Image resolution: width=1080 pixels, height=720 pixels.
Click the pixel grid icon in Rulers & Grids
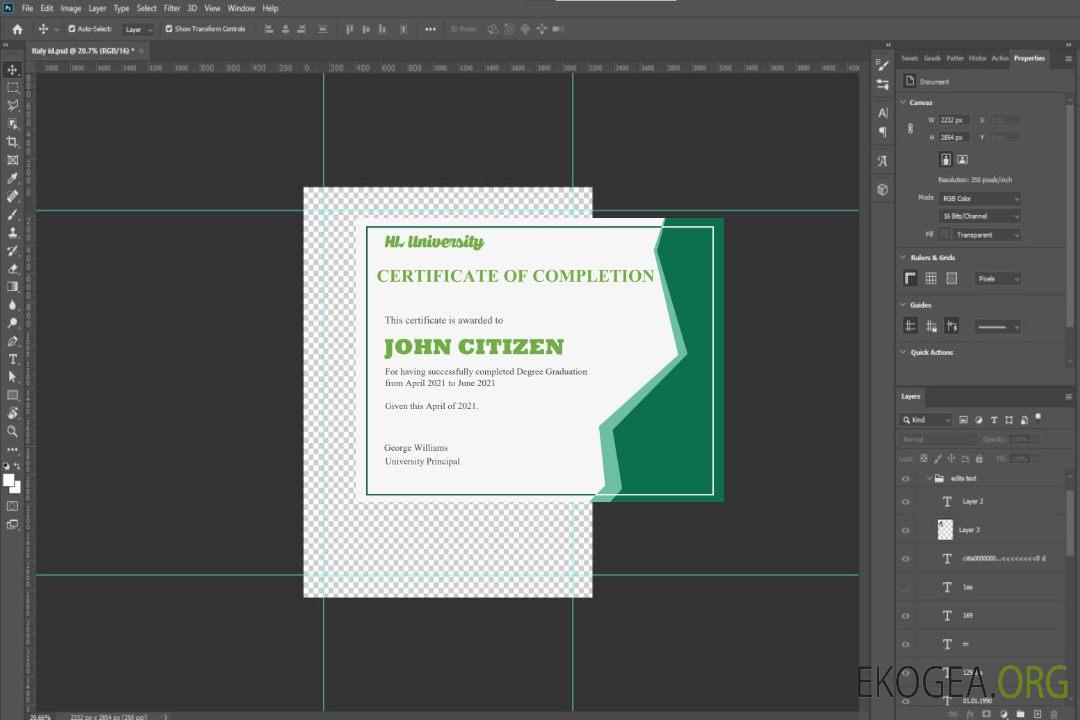(x=951, y=279)
